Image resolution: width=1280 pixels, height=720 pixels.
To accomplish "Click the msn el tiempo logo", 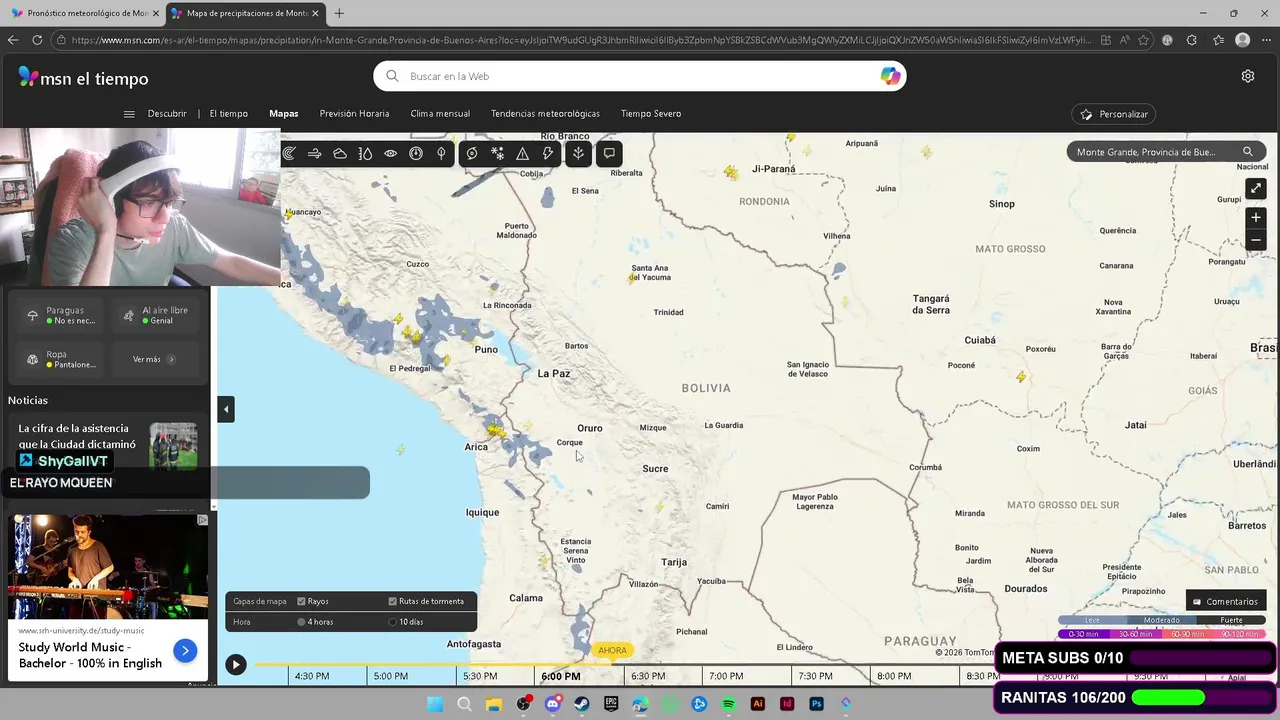I will click(83, 78).
